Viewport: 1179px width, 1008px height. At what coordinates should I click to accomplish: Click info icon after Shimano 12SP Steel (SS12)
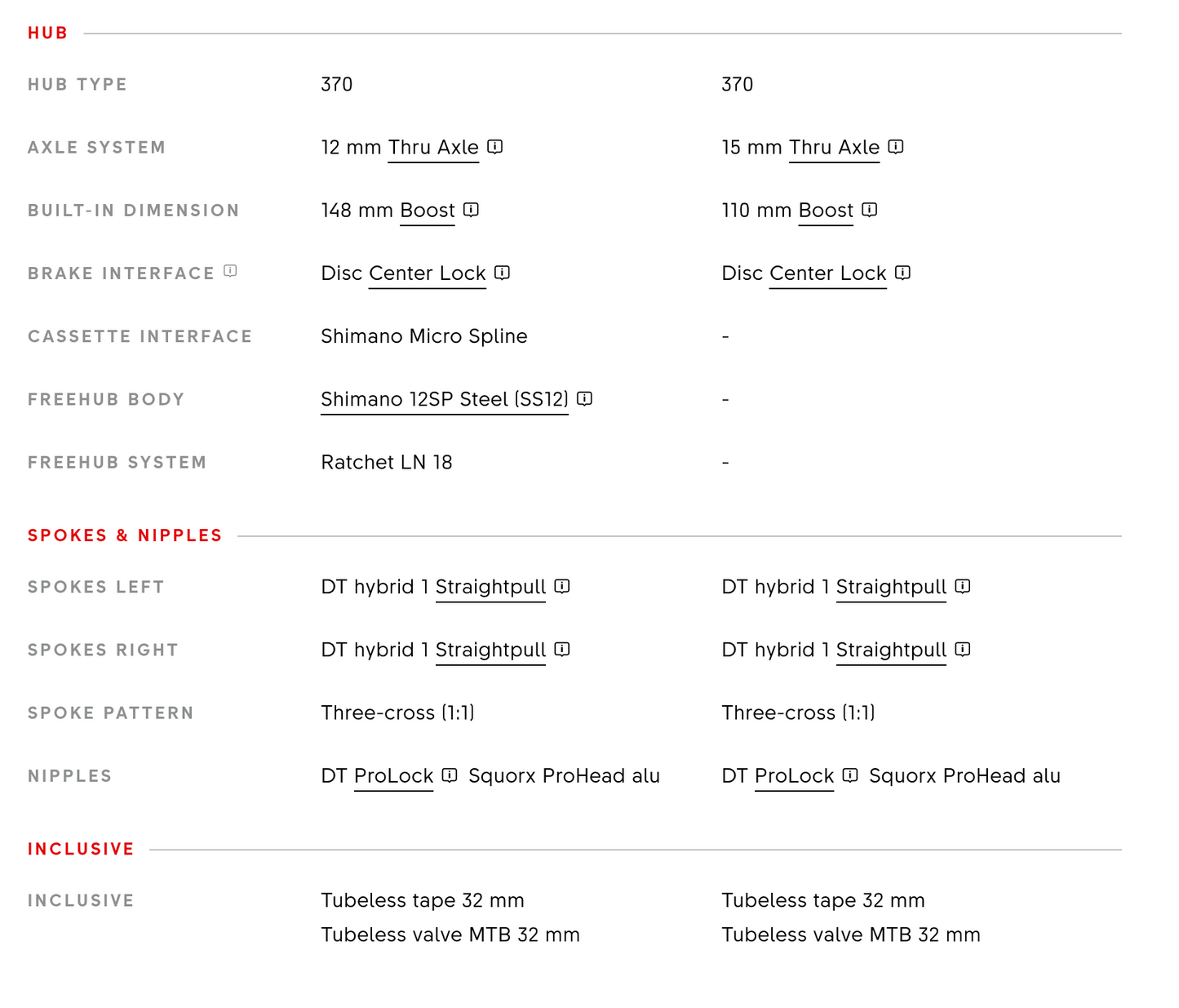tap(584, 398)
